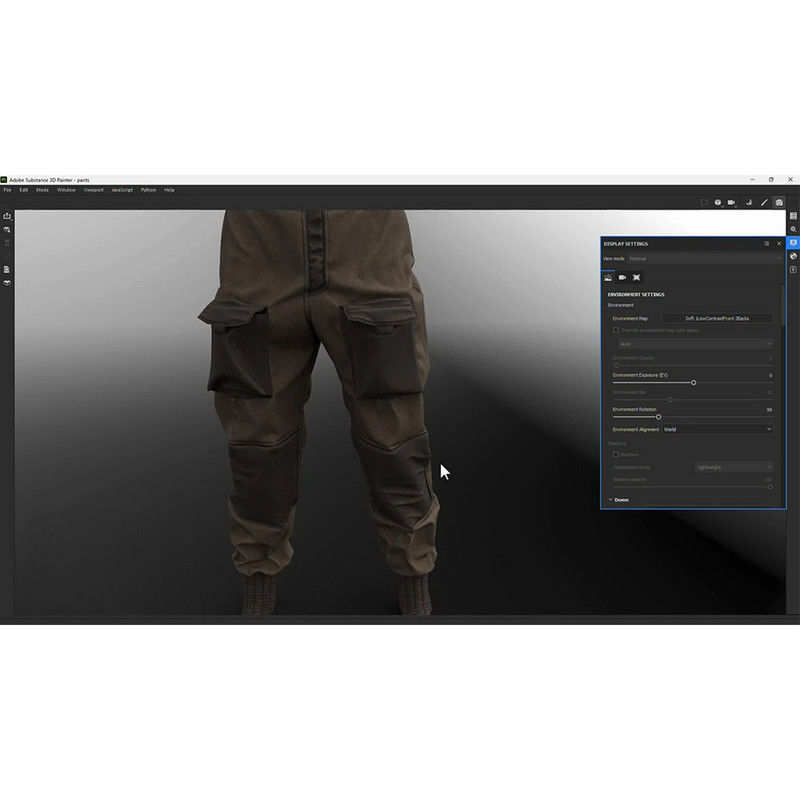Open the camera settings tab icon
This screenshot has height=800, width=800.
622,277
